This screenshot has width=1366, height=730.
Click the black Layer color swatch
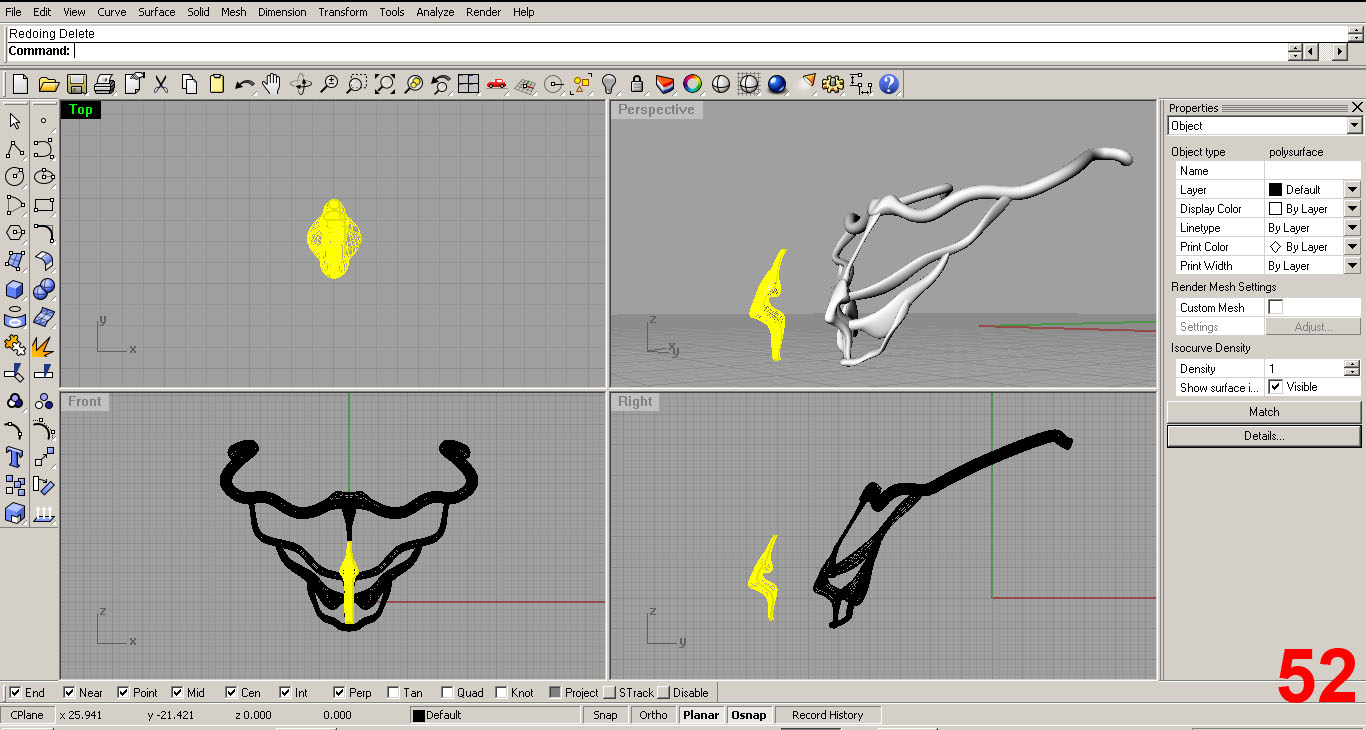1275,189
